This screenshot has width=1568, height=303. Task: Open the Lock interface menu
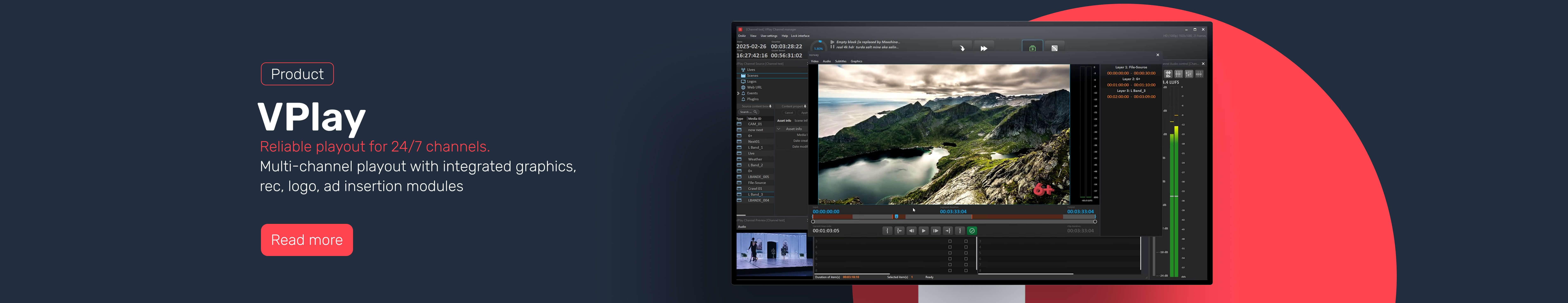(x=800, y=36)
